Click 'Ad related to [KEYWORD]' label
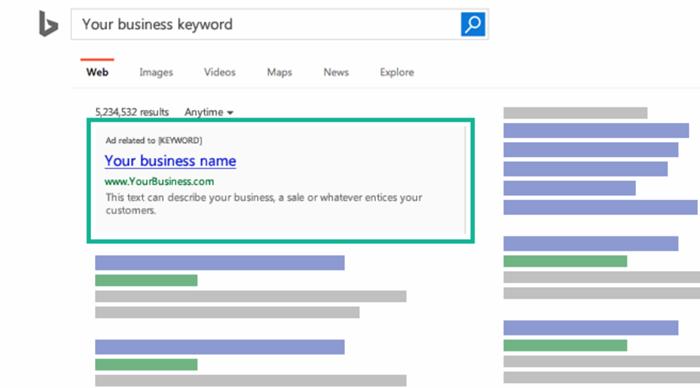The width and height of the screenshot is (700, 388). pyautogui.click(x=154, y=141)
